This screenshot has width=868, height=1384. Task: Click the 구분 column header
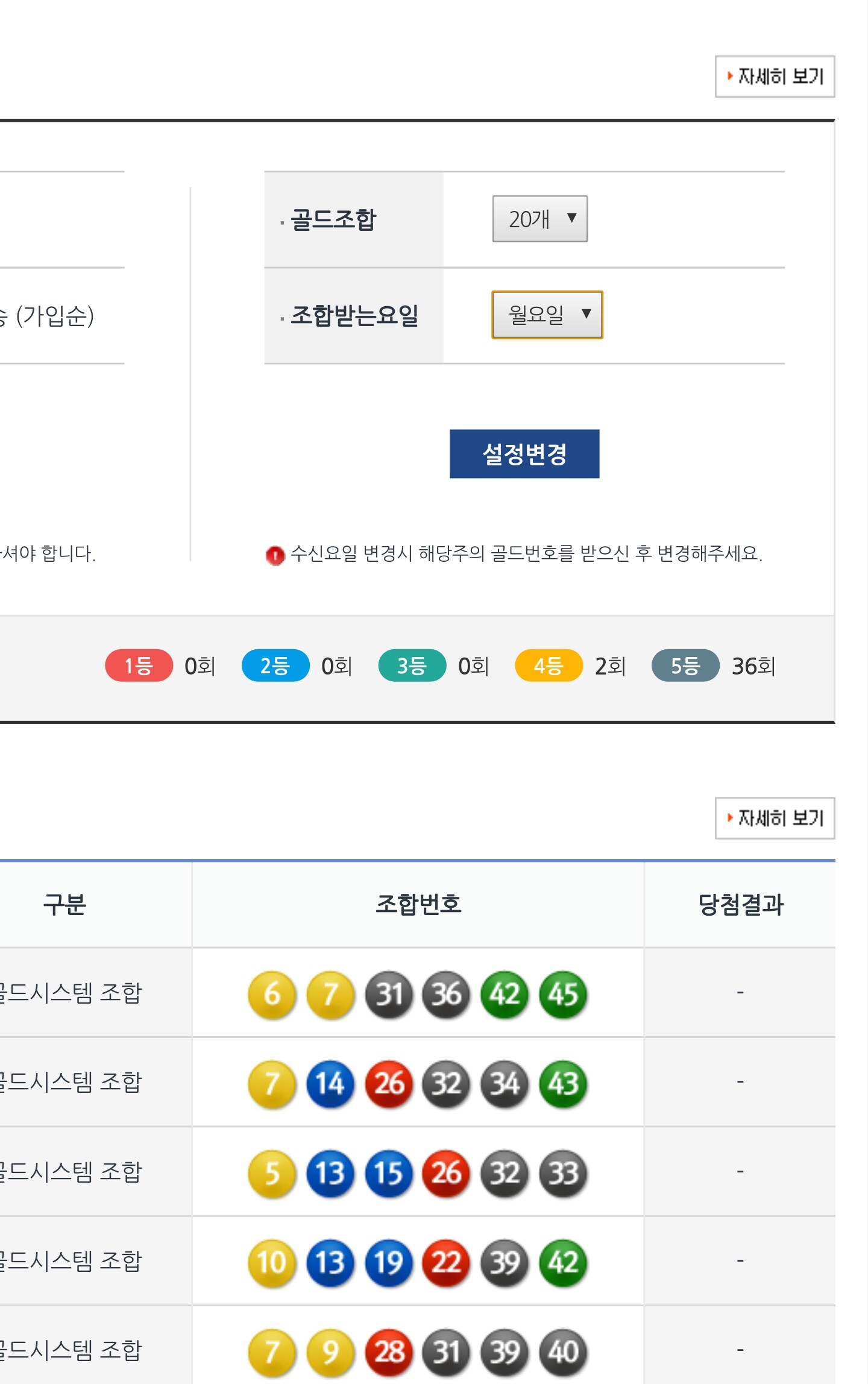pyautogui.click(x=65, y=904)
